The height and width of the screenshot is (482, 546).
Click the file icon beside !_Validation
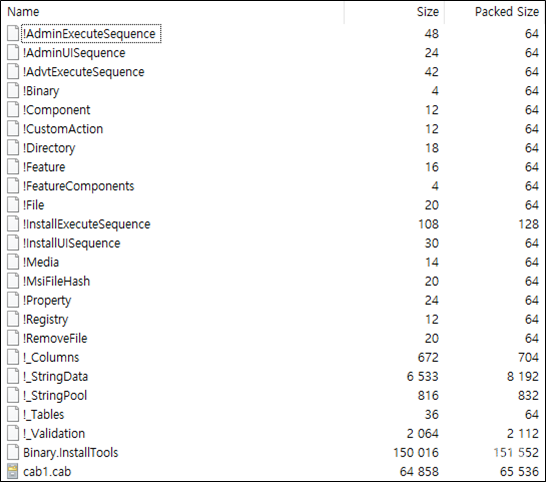pyautogui.click(x=13, y=434)
